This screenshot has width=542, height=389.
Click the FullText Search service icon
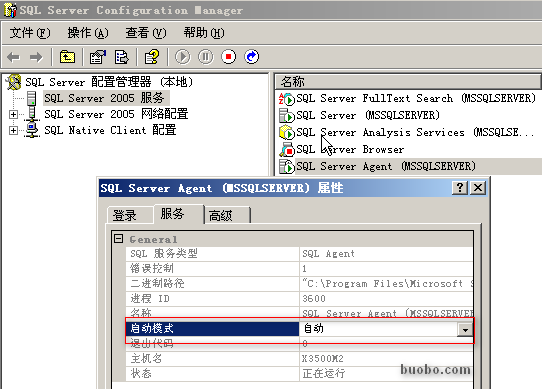point(287,99)
